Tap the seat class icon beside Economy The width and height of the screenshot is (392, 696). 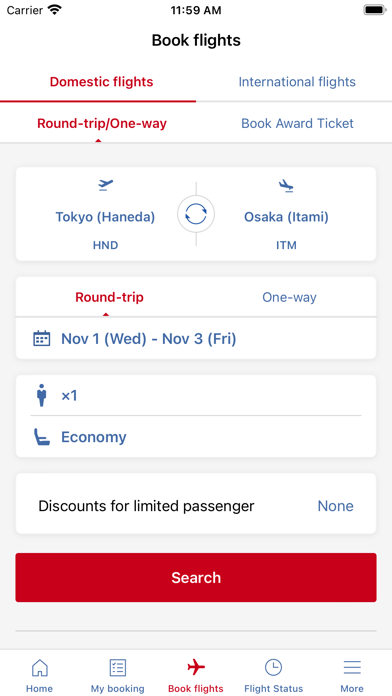pos(42,437)
